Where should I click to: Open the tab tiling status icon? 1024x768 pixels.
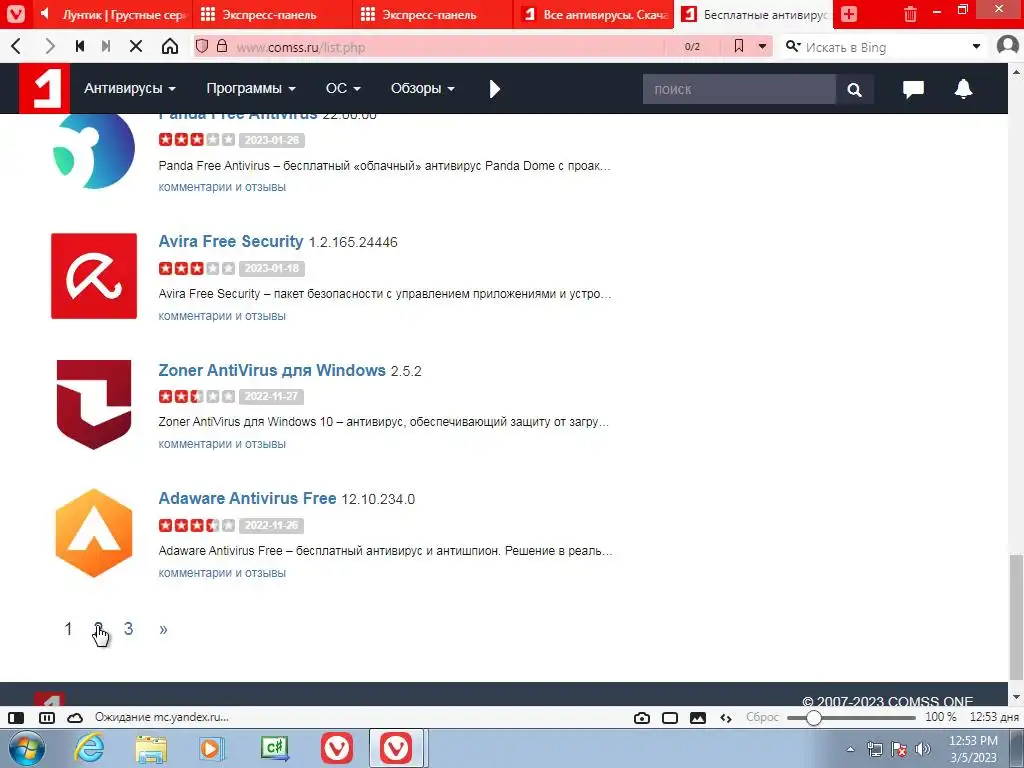(x=47, y=718)
